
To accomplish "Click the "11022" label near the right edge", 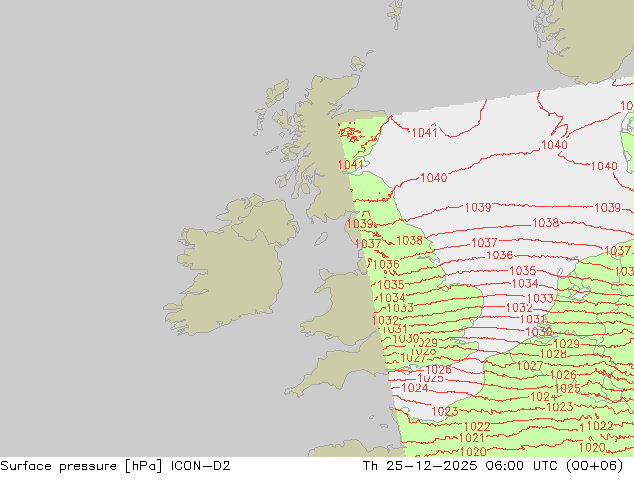I will tap(596, 426).
